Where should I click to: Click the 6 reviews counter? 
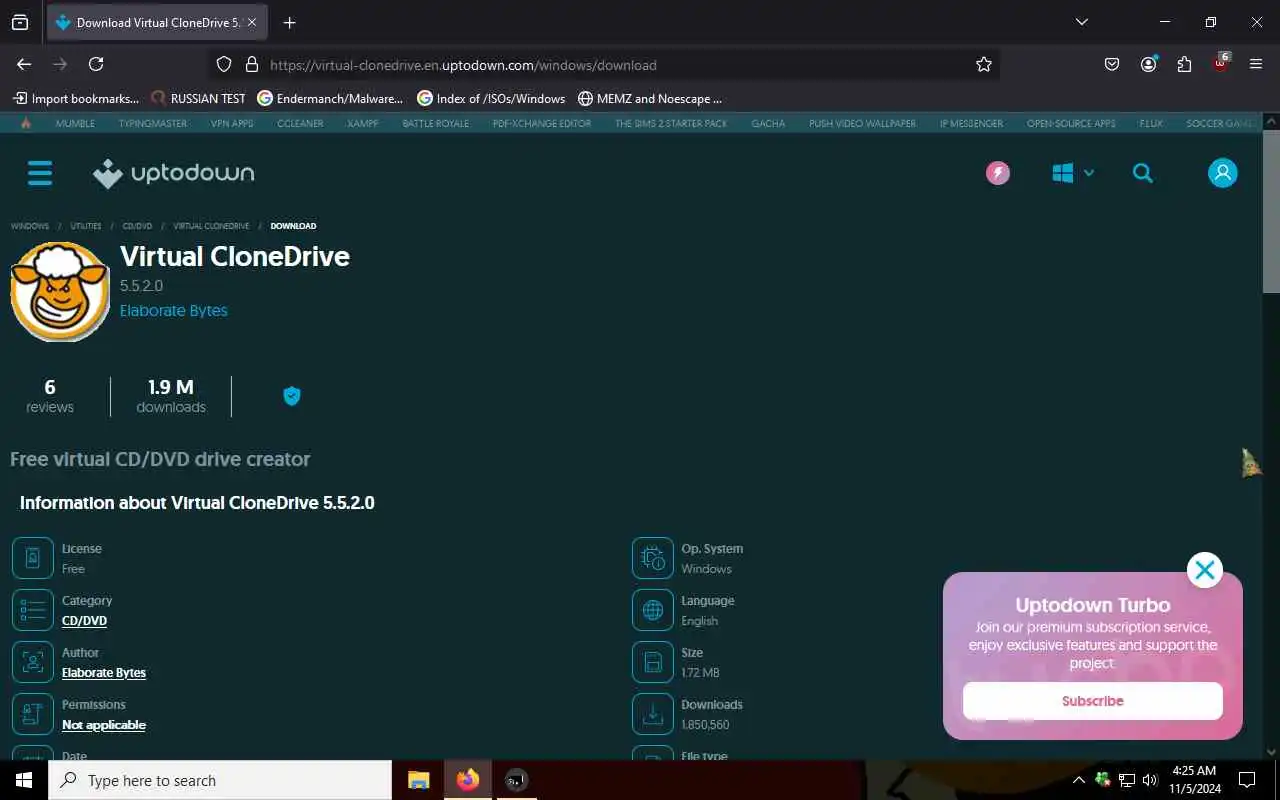click(50, 396)
